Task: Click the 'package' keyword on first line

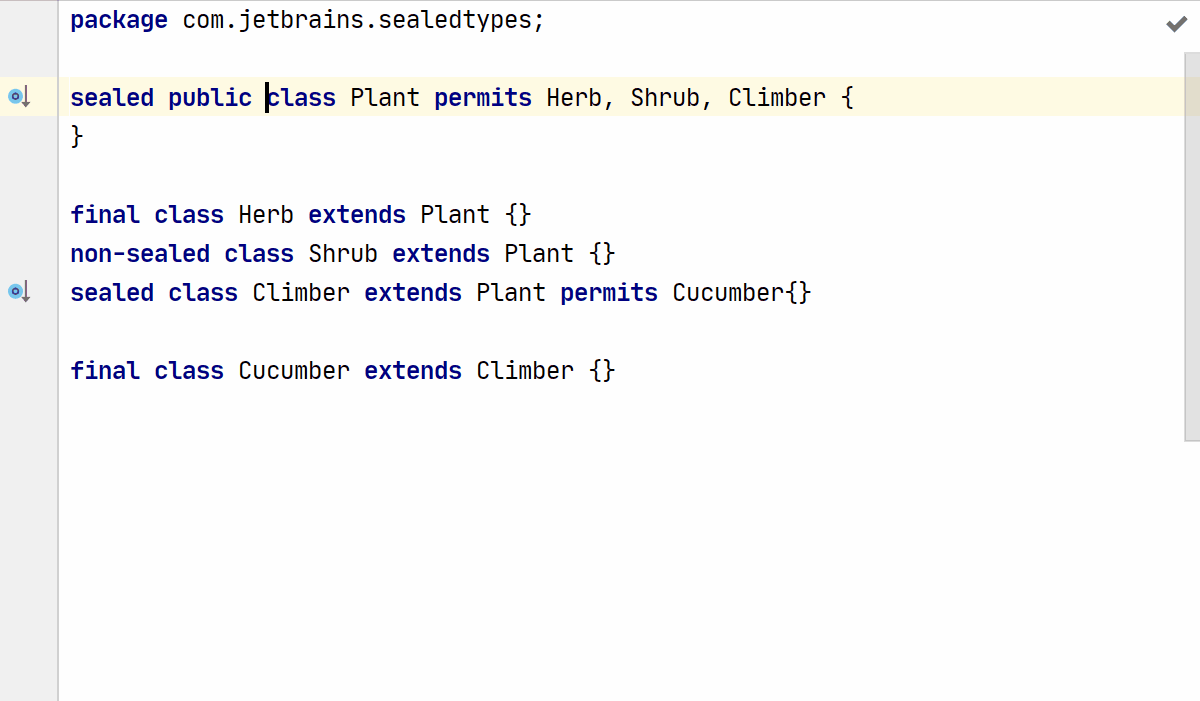Action: (x=119, y=20)
